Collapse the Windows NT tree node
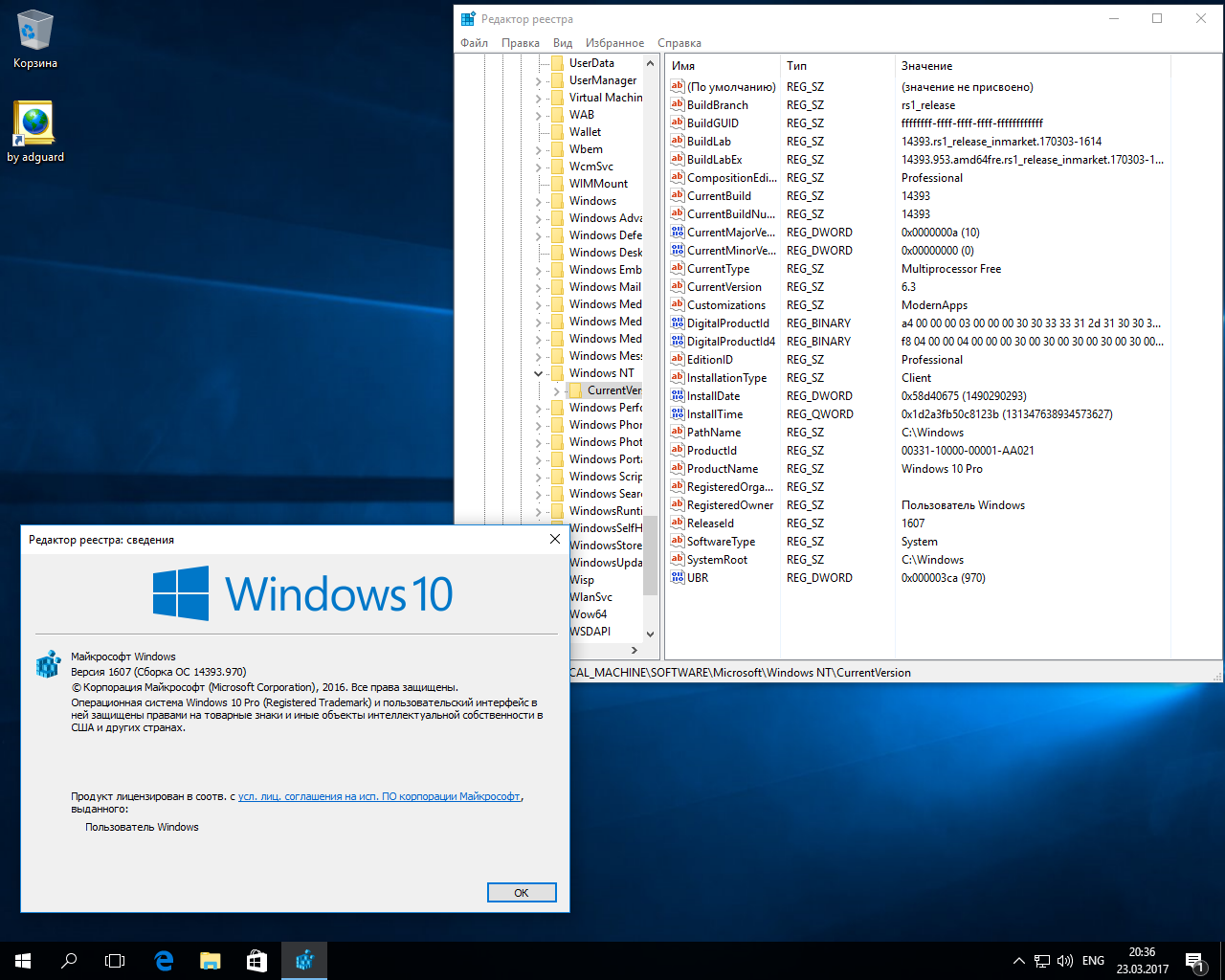 [539, 373]
